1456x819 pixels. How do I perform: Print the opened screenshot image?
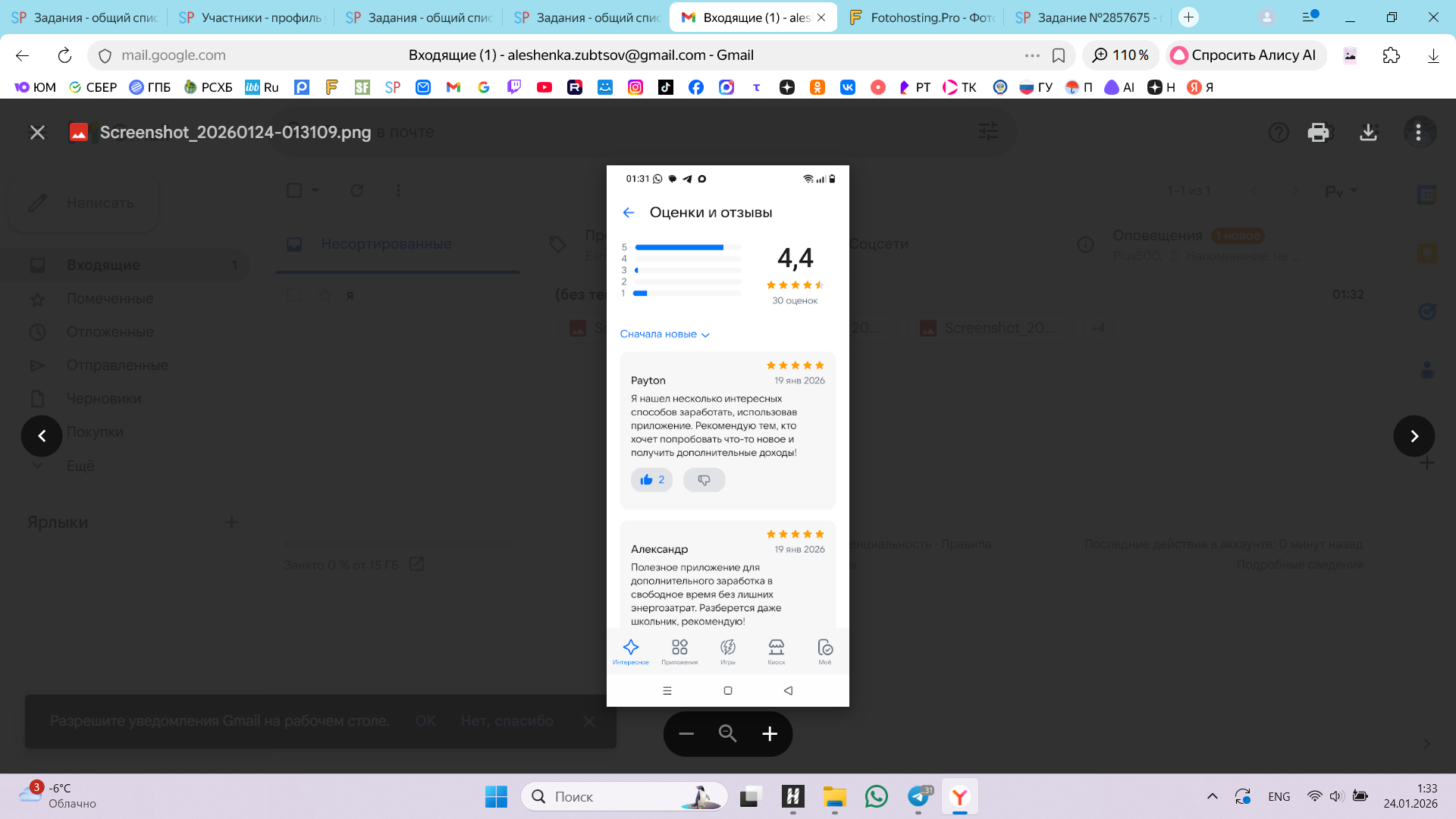1318,133
